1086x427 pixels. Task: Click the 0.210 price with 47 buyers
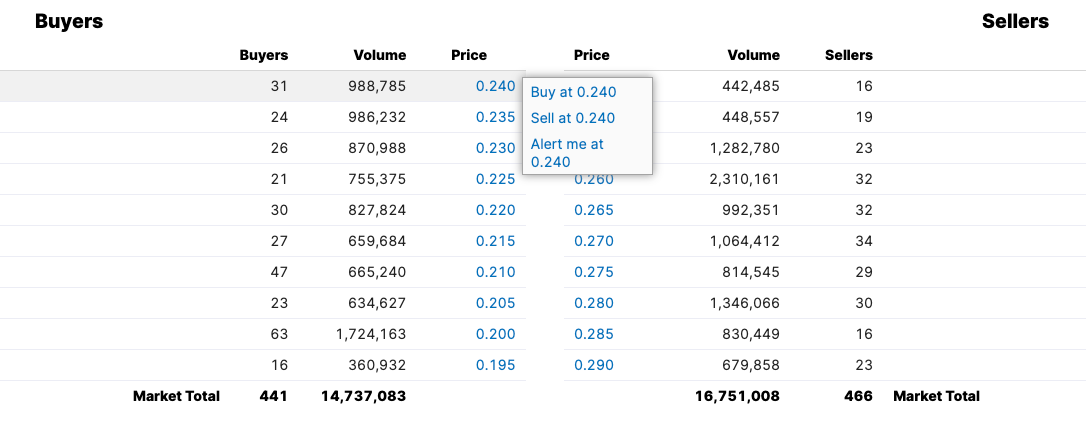click(495, 272)
